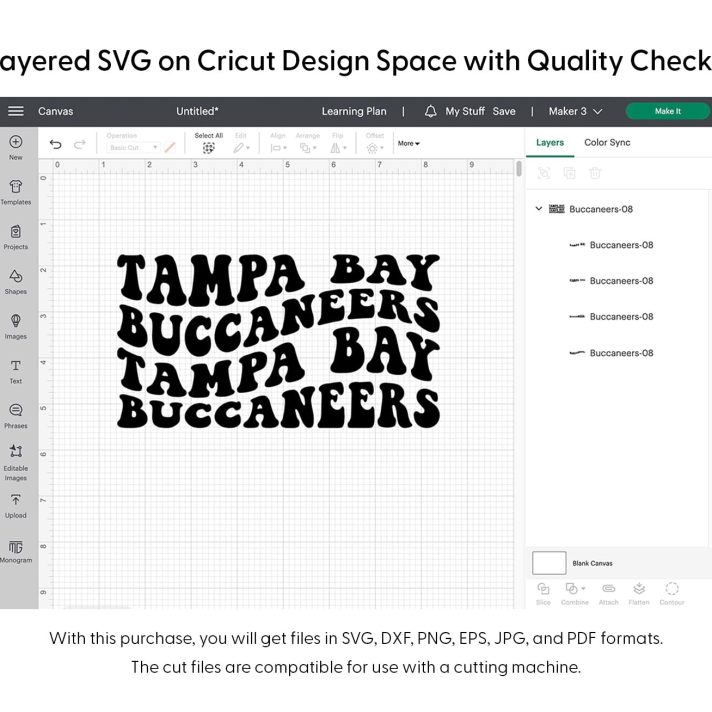Collapse the Buccaneers-08 layer group
The width and height of the screenshot is (712, 712).
pyautogui.click(x=539, y=209)
